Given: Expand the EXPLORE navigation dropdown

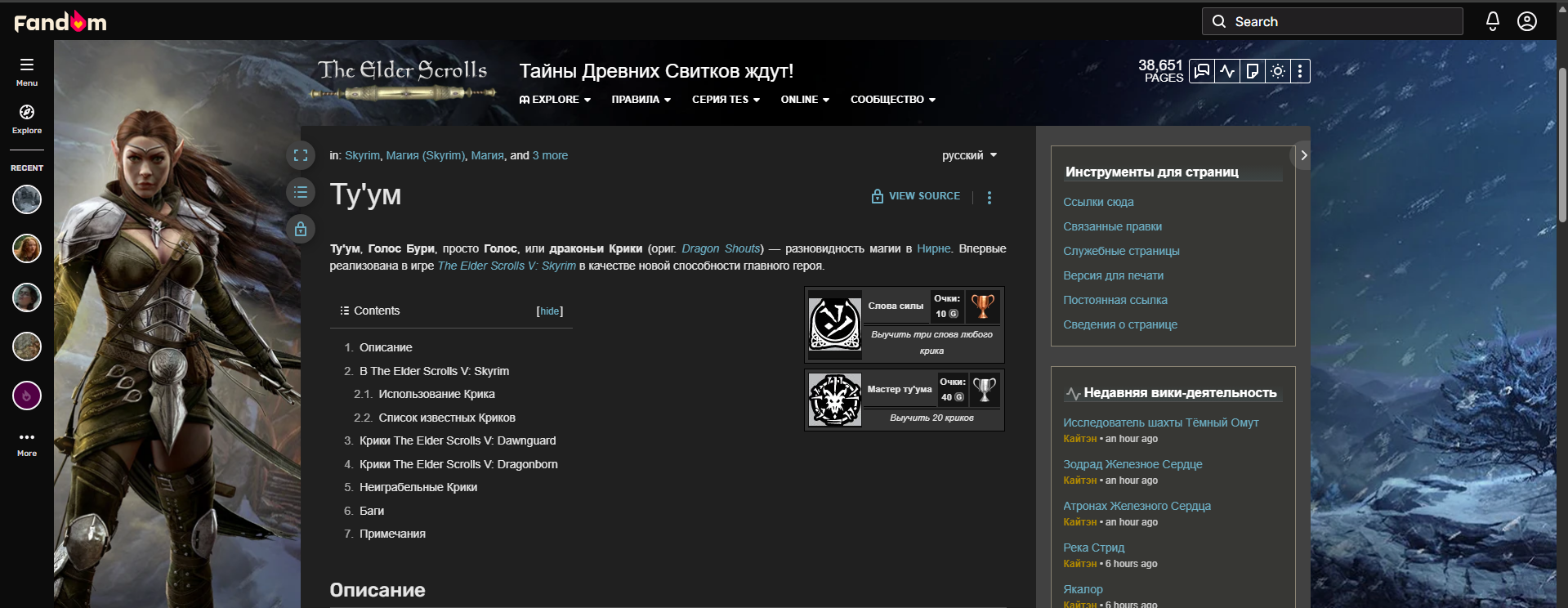Looking at the screenshot, I should (x=555, y=100).
